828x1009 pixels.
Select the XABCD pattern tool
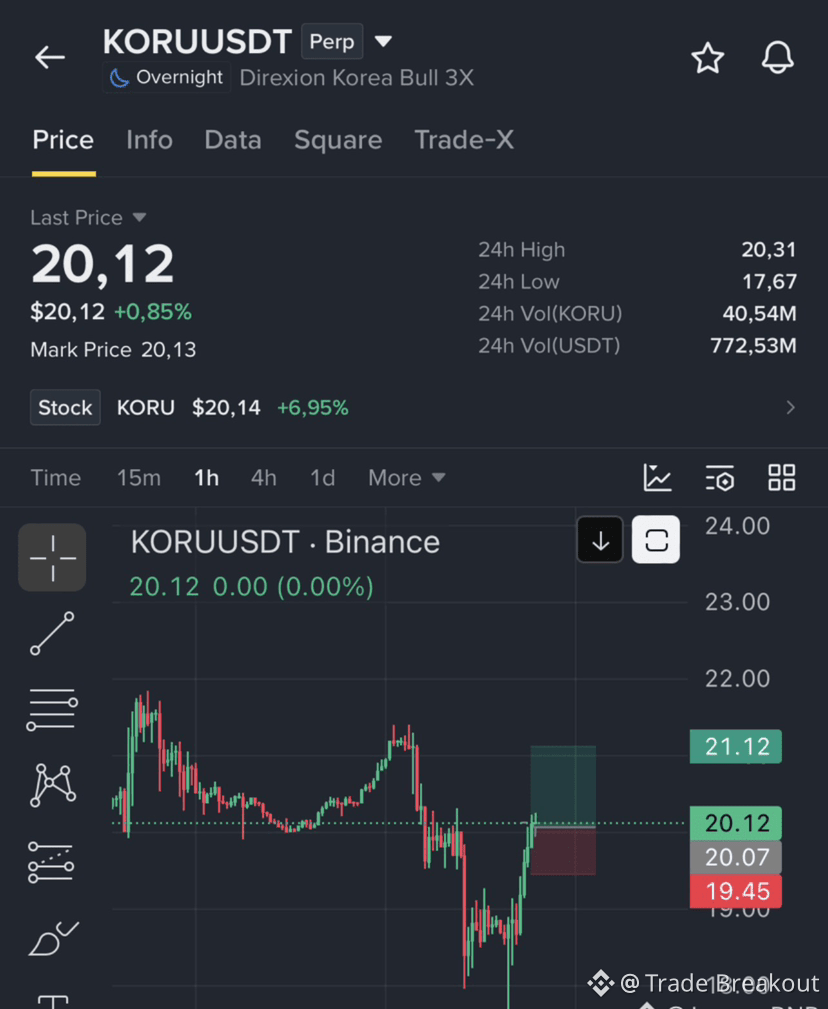[x=53, y=785]
